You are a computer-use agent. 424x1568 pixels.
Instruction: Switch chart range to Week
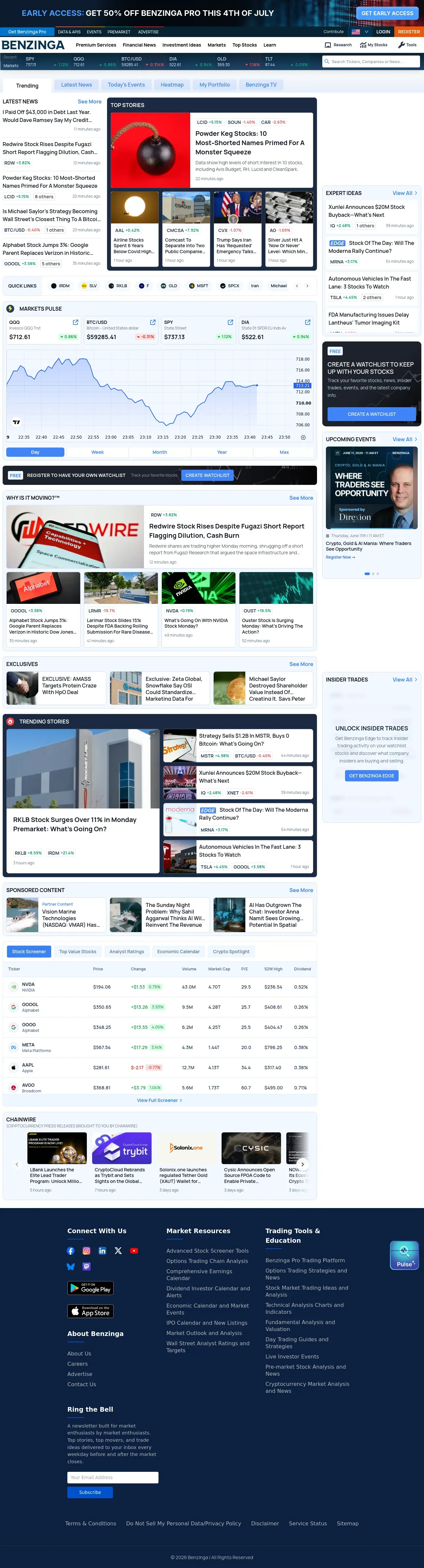97,452
